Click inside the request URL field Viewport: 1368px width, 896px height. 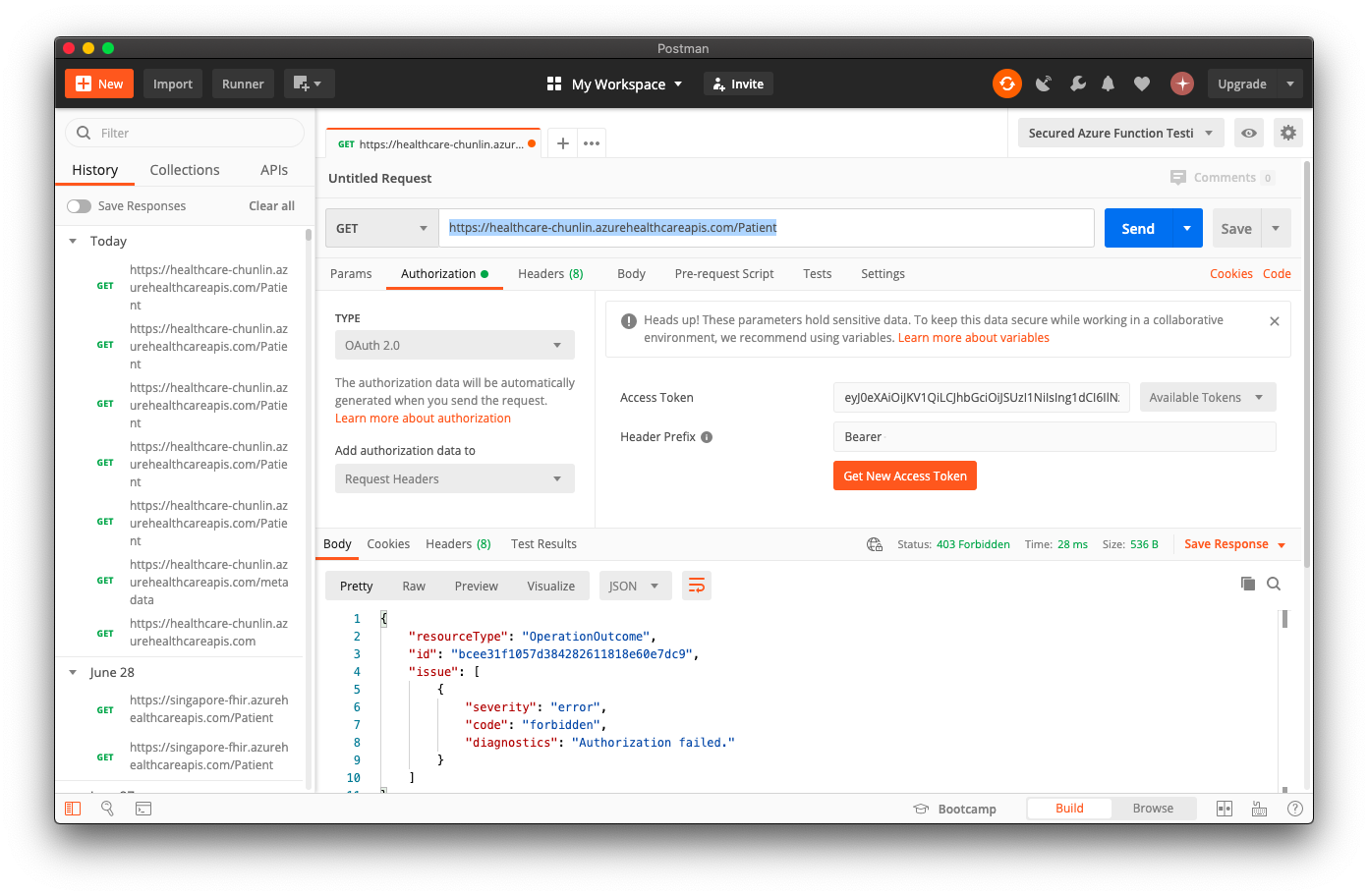tap(767, 228)
